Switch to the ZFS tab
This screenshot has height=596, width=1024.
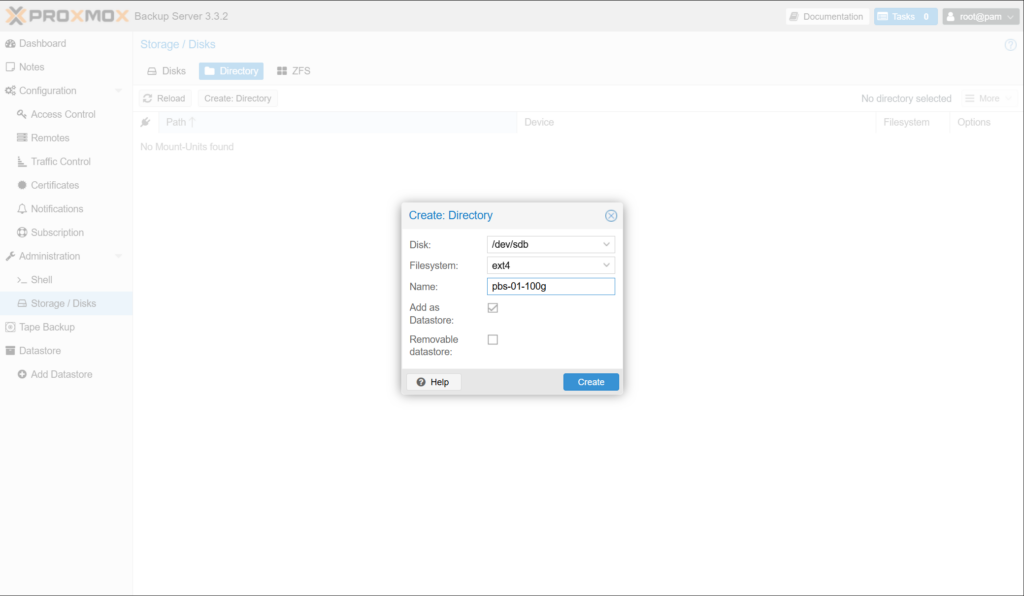[x=293, y=71]
